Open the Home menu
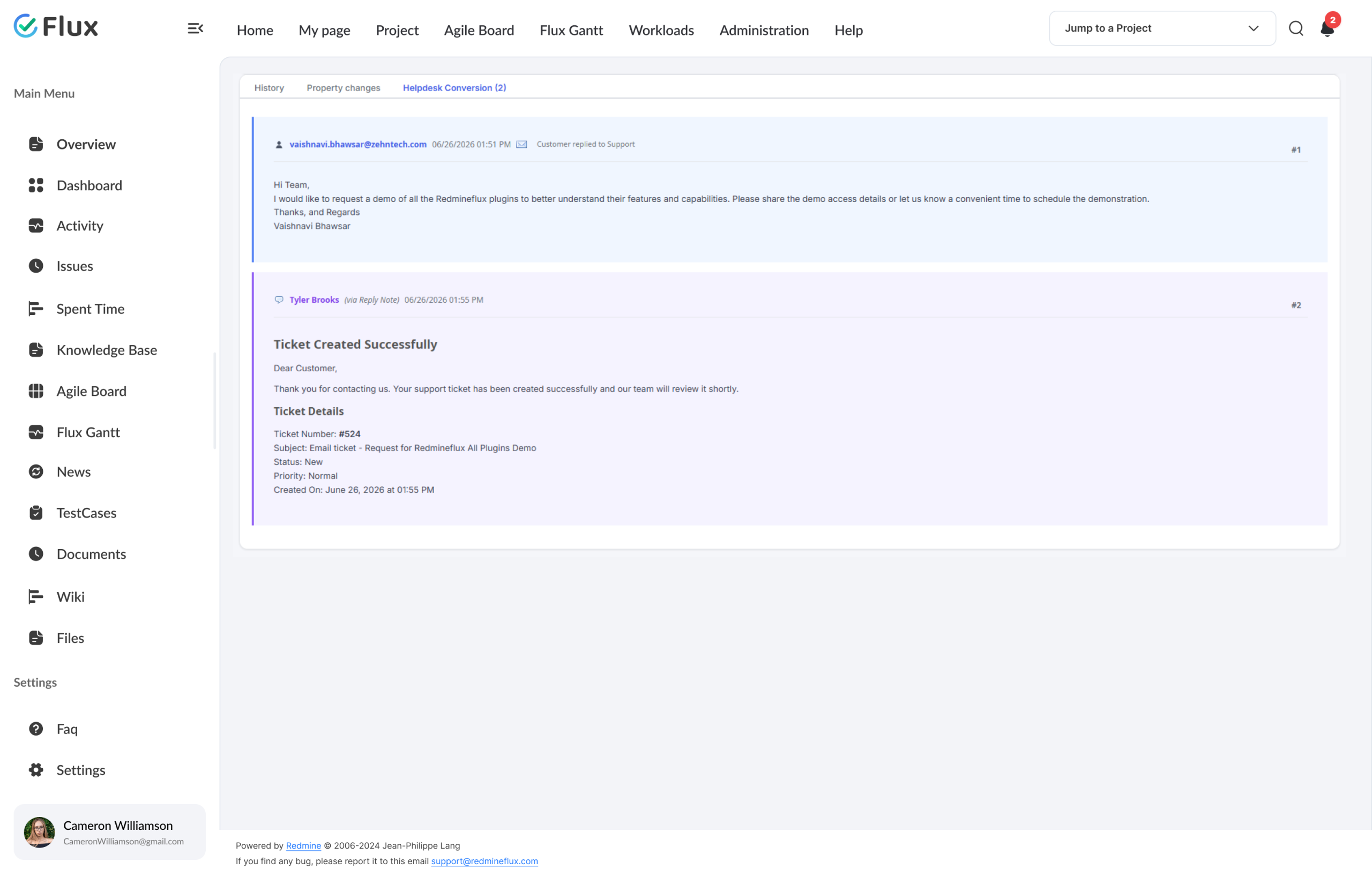 (255, 30)
